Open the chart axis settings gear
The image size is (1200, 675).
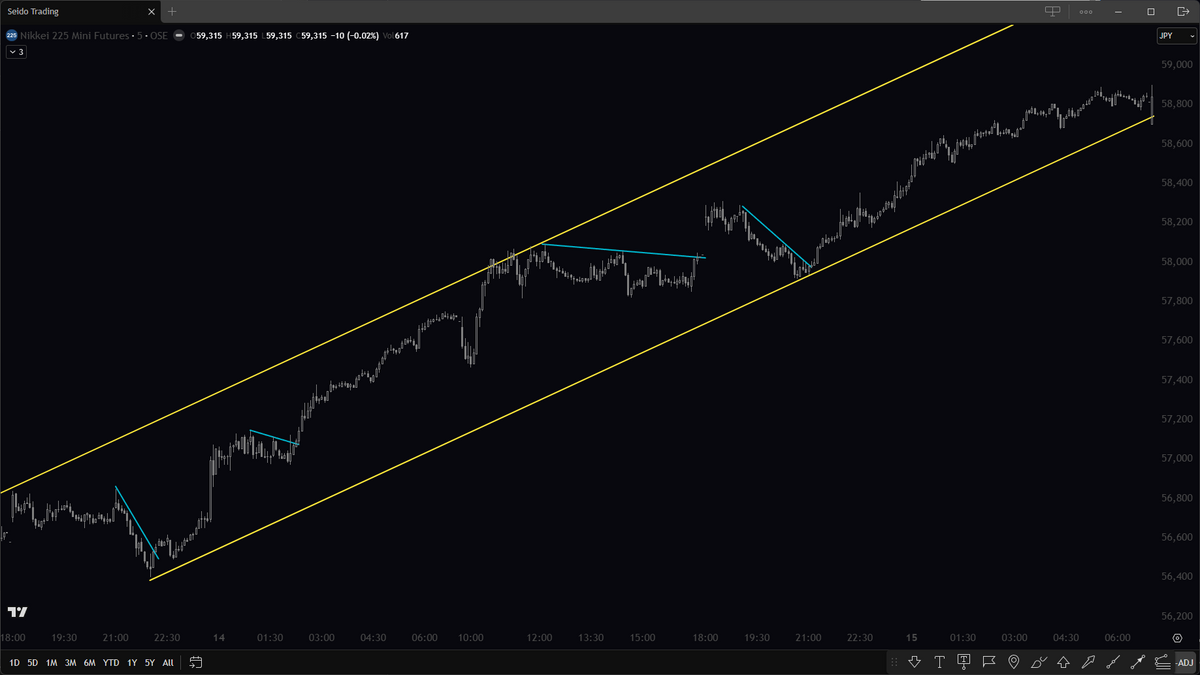(x=1177, y=638)
